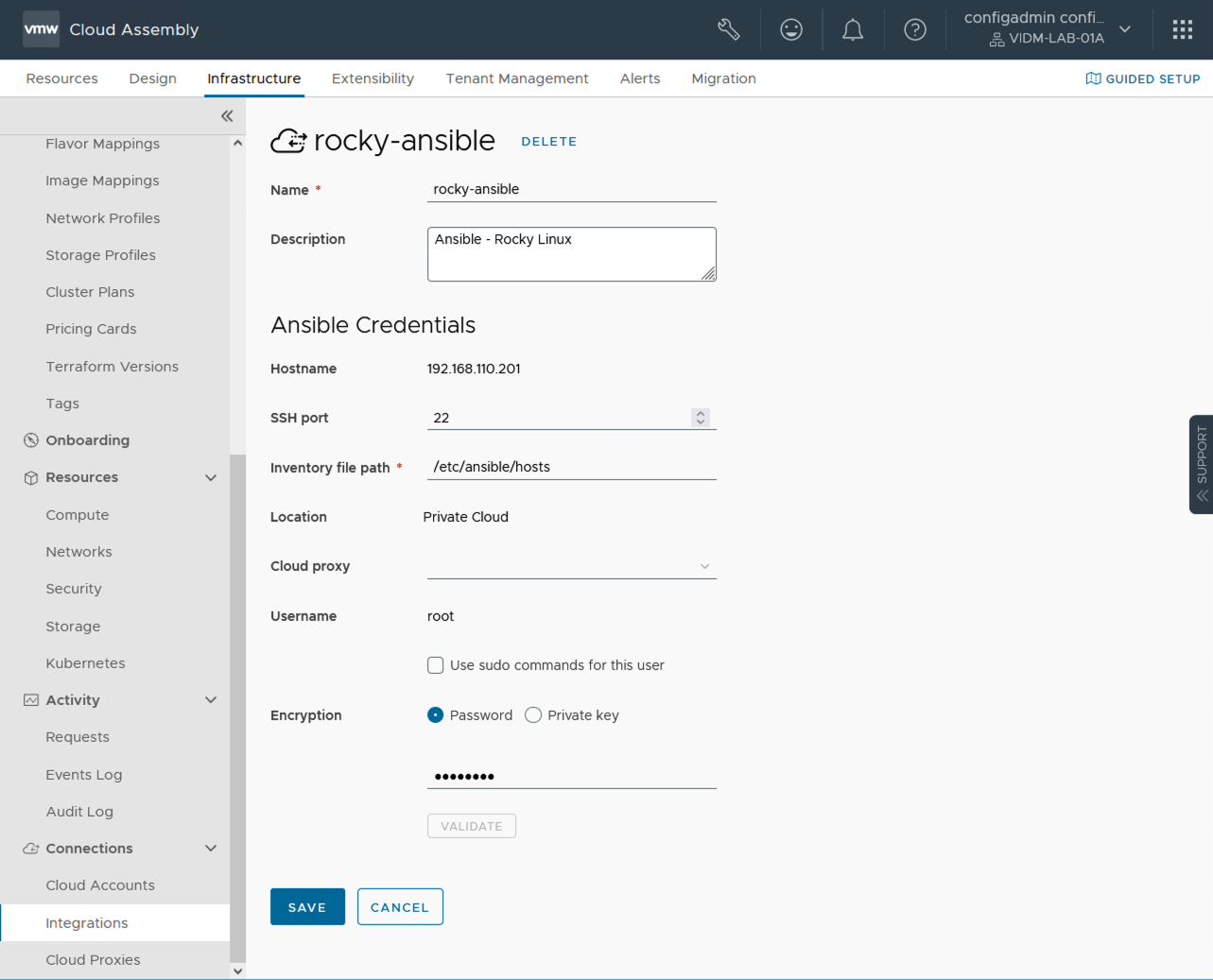Click the SSH port stepper arrows

pos(700,418)
